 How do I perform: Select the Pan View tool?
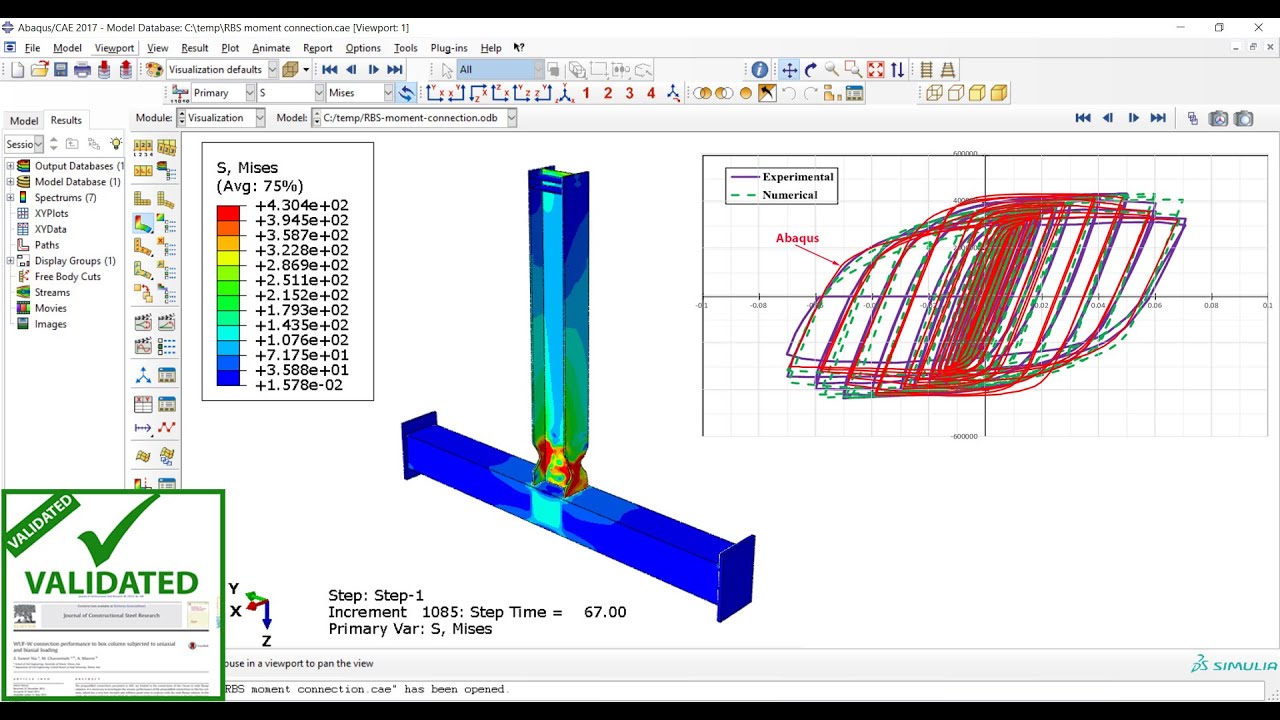[x=789, y=69]
